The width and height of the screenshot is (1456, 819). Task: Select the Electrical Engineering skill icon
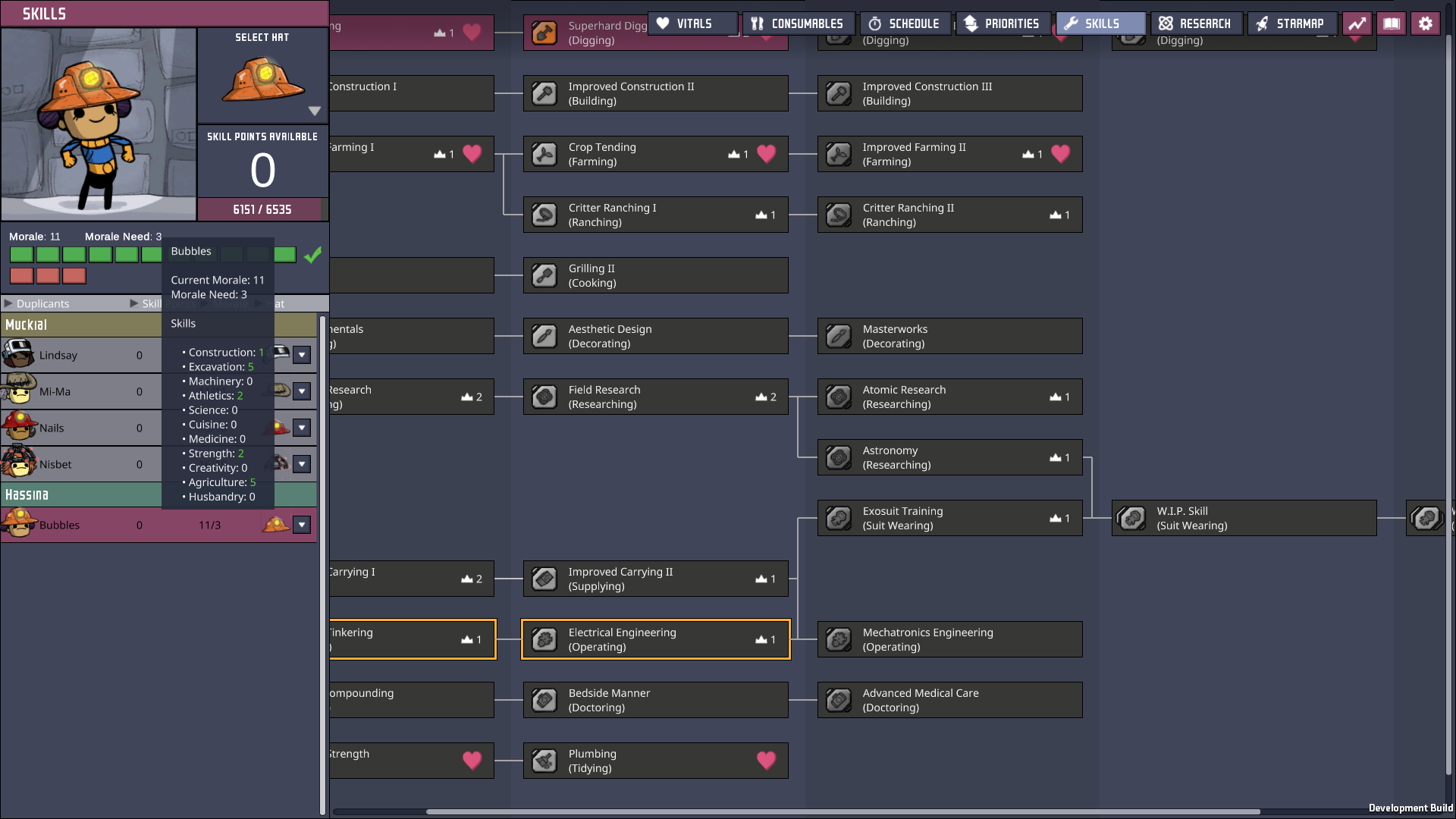point(544,639)
